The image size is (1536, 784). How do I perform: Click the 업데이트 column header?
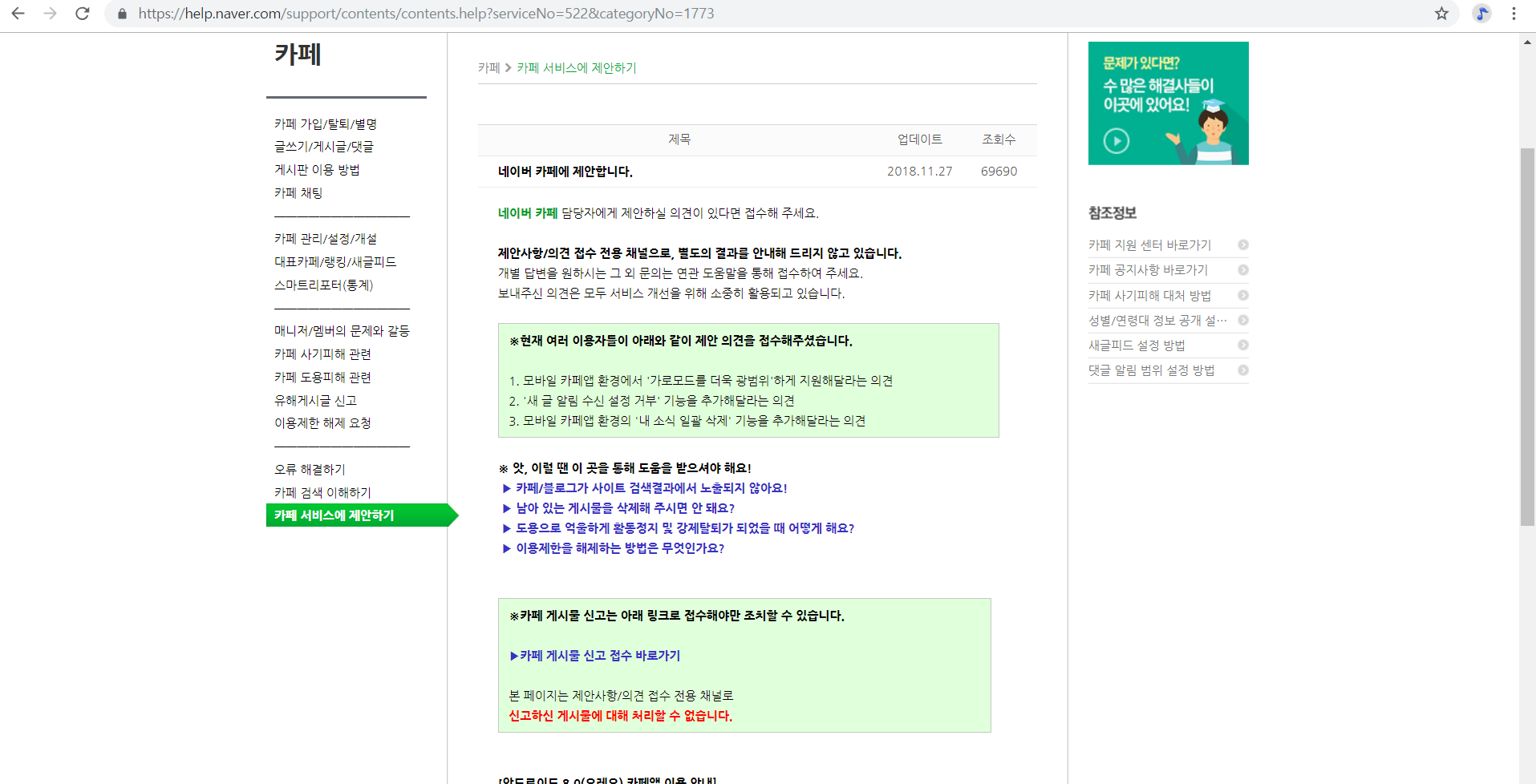click(x=919, y=139)
